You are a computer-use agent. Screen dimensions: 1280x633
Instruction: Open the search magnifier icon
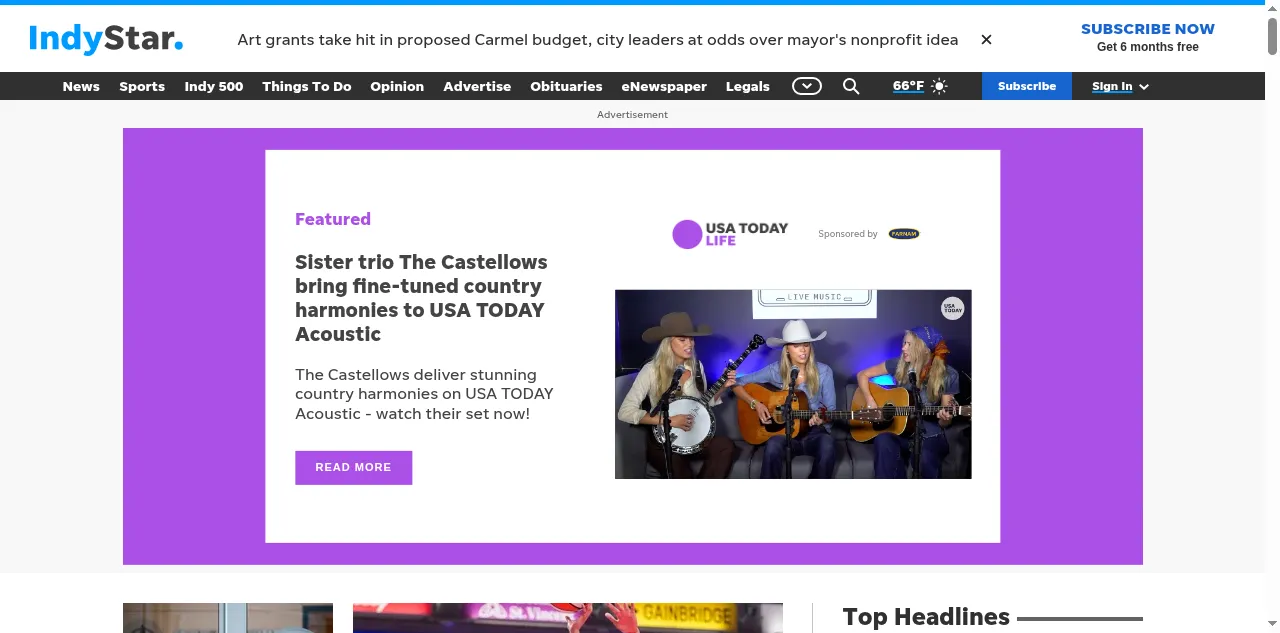[851, 86]
